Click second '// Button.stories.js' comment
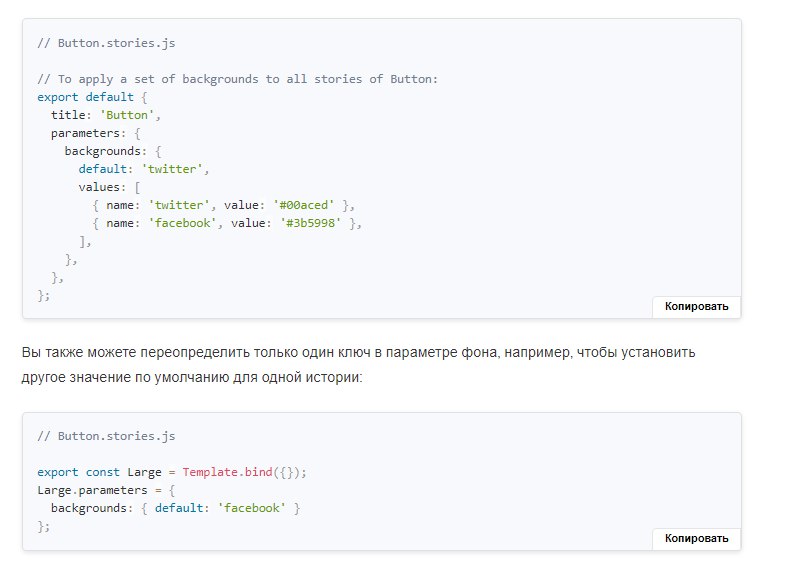The width and height of the screenshot is (787, 567). (106, 436)
